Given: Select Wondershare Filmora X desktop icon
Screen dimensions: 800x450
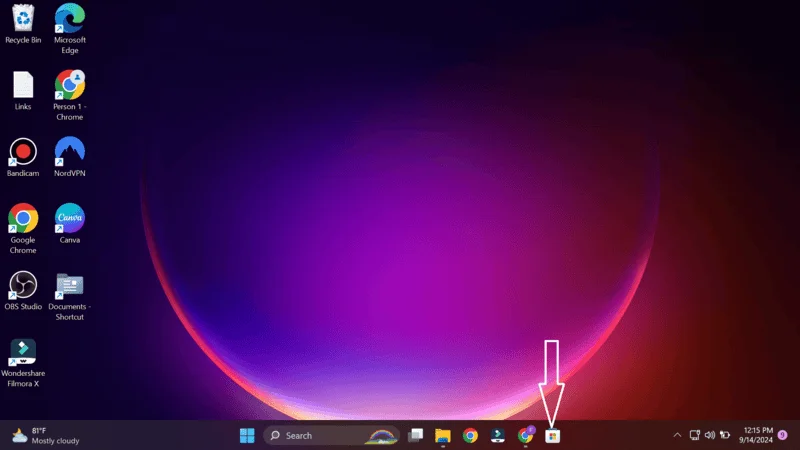Looking at the screenshot, I should 22,351.
